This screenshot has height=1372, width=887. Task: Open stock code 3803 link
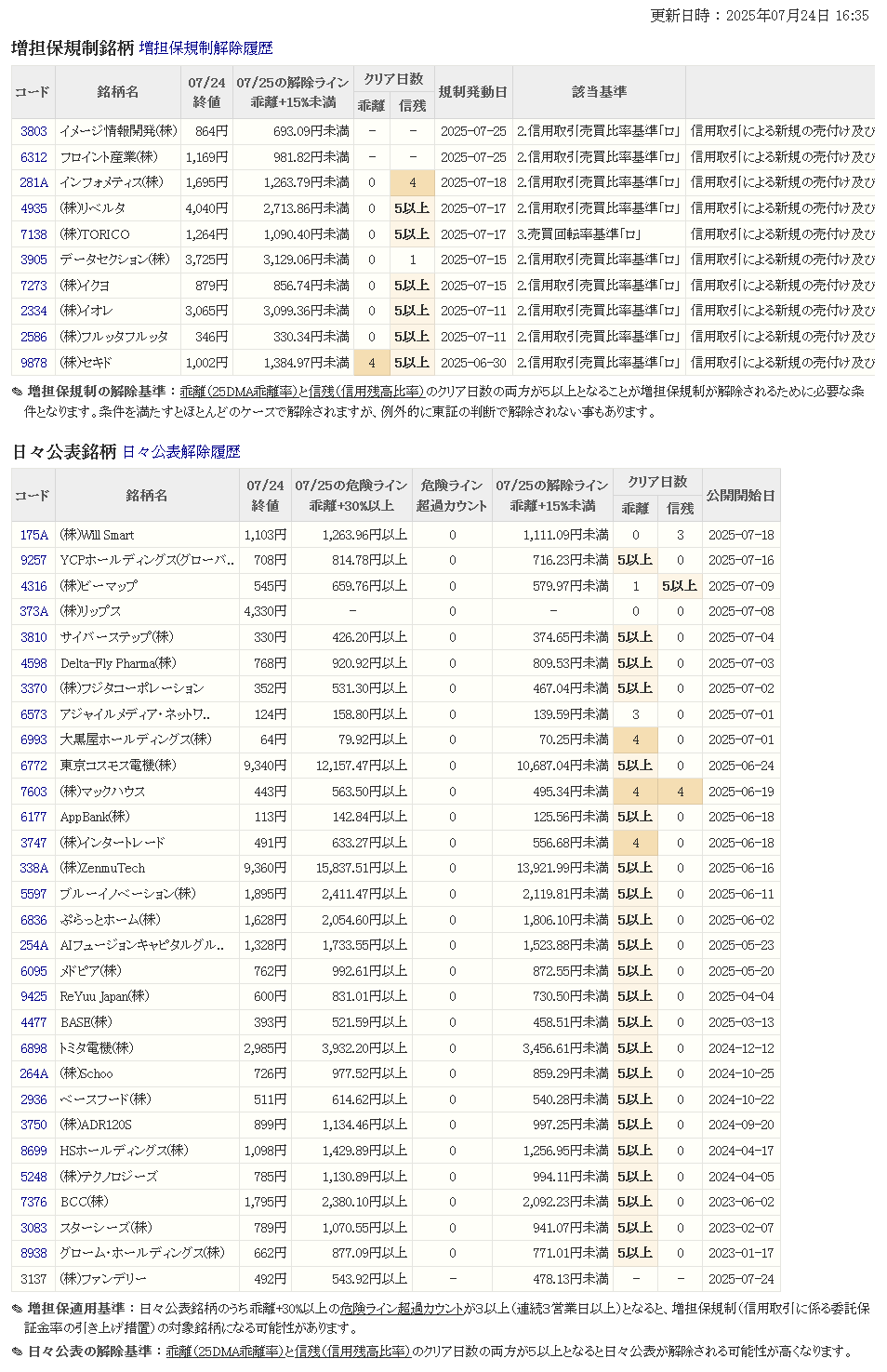coord(33,131)
